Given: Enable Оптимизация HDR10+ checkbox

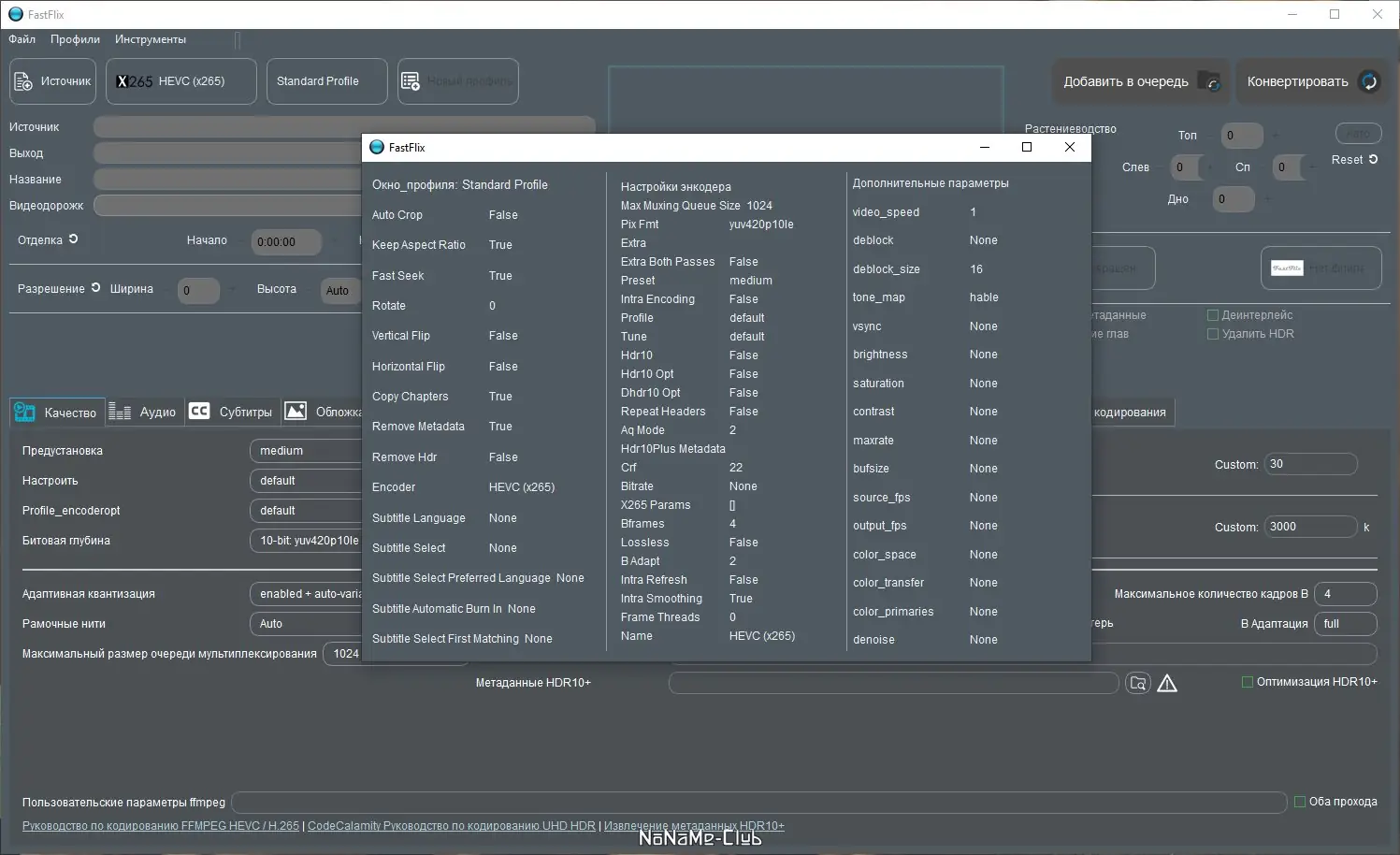Looking at the screenshot, I should (x=1247, y=682).
